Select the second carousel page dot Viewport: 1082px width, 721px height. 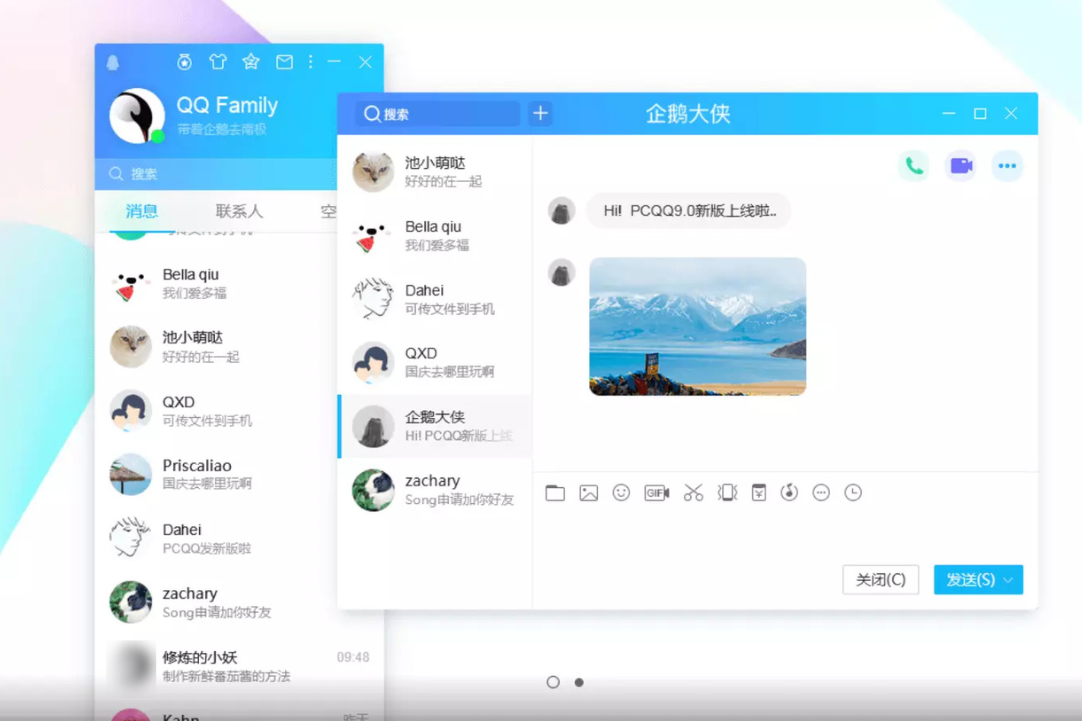coord(579,682)
